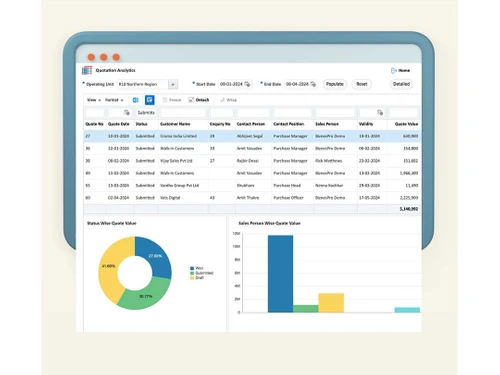The width and height of the screenshot is (500, 375).
Task: Click the Contact Person filter field
Action: click(x=253, y=113)
